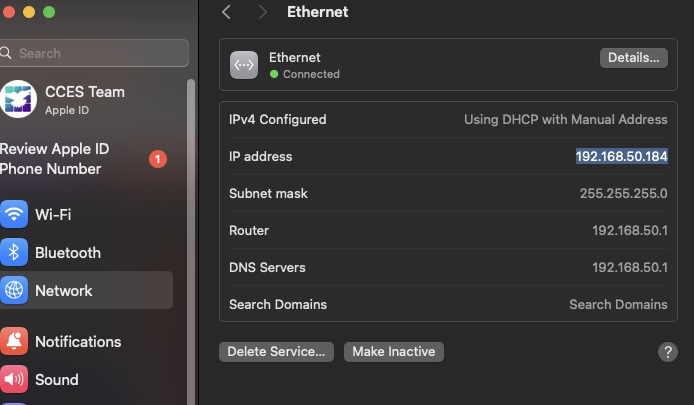Open help with the question mark button

click(668, 352)
